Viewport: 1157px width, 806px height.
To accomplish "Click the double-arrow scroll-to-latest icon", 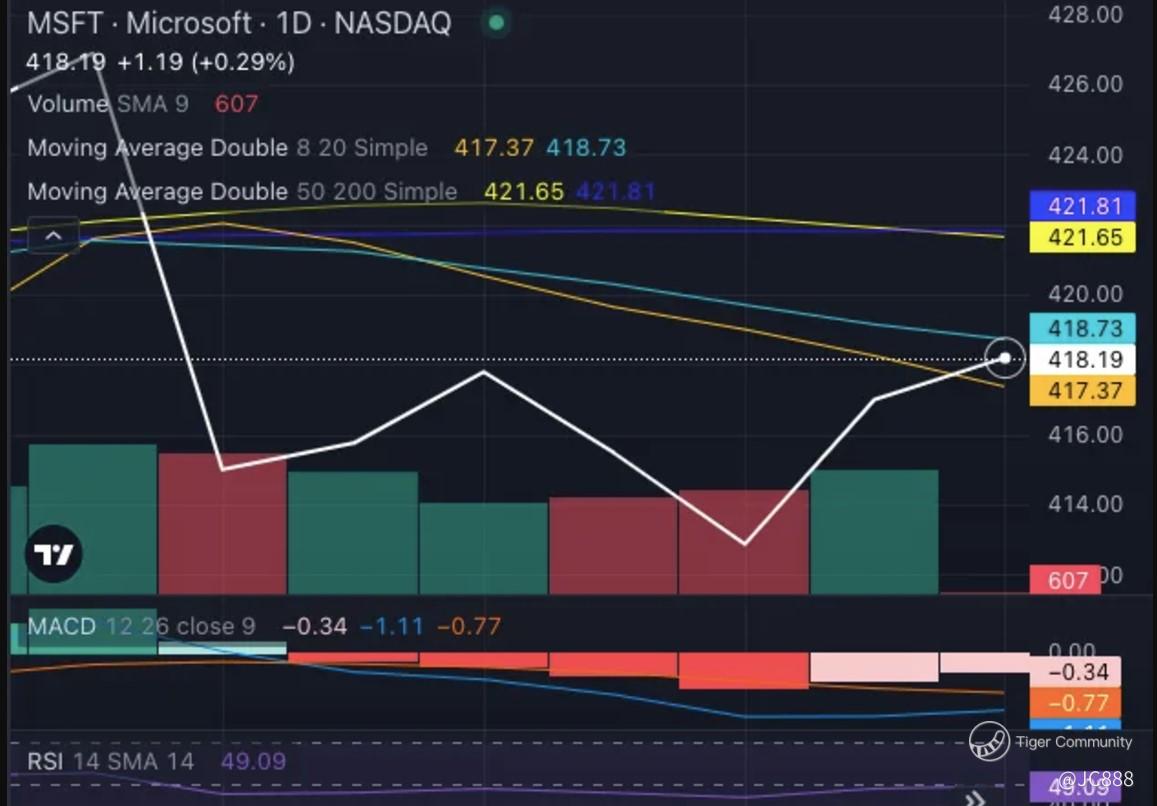I will coord(976,798).
